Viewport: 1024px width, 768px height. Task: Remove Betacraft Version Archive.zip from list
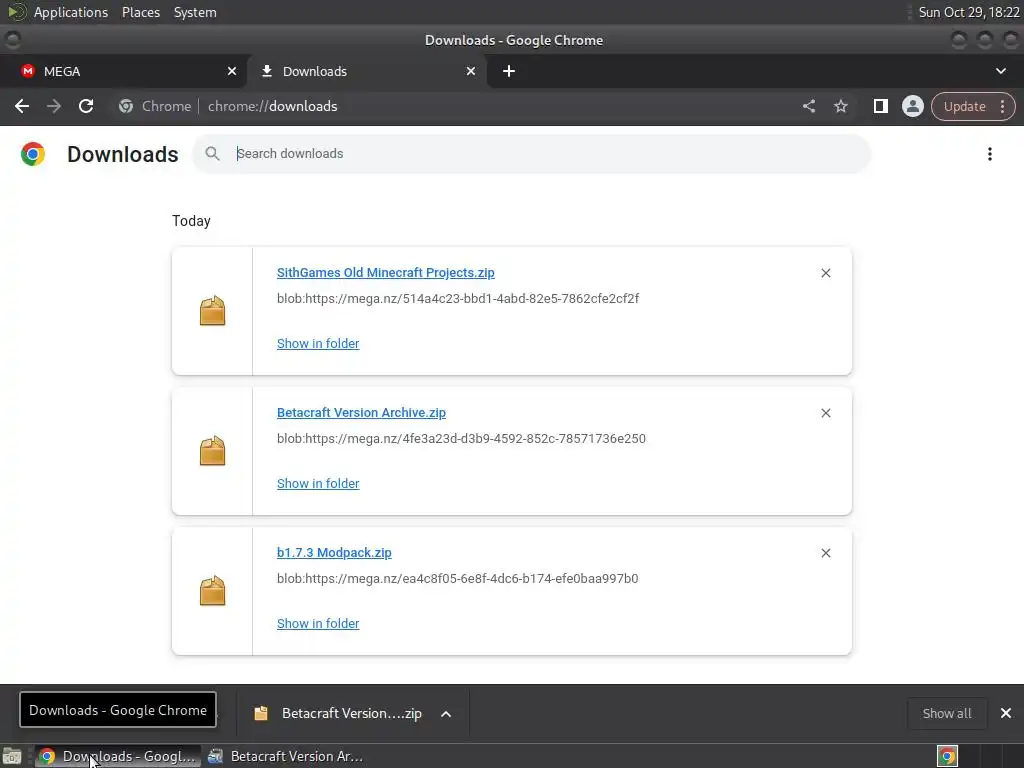pyautogui.click(x=825, y=413)
